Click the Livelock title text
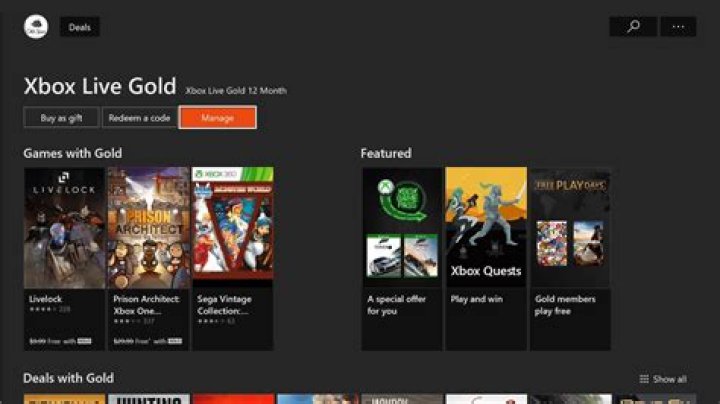 click(48, 298)
